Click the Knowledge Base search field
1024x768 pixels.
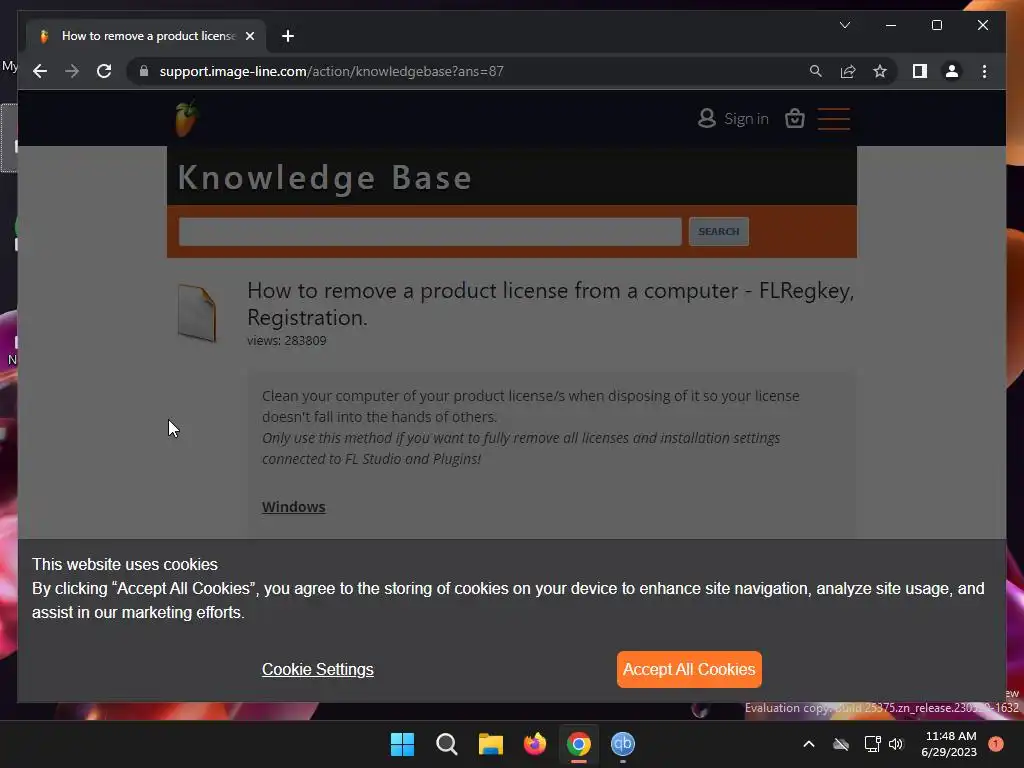click(x=430, y=232)
